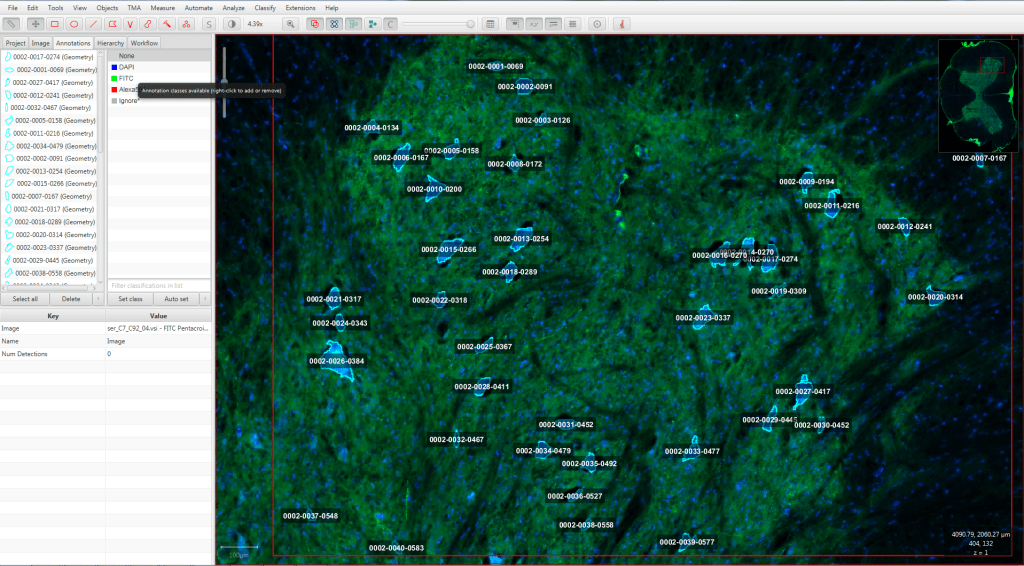Toggle the grid overlay button
Viewport: 1024px width, 566px height.
(571, 23)
